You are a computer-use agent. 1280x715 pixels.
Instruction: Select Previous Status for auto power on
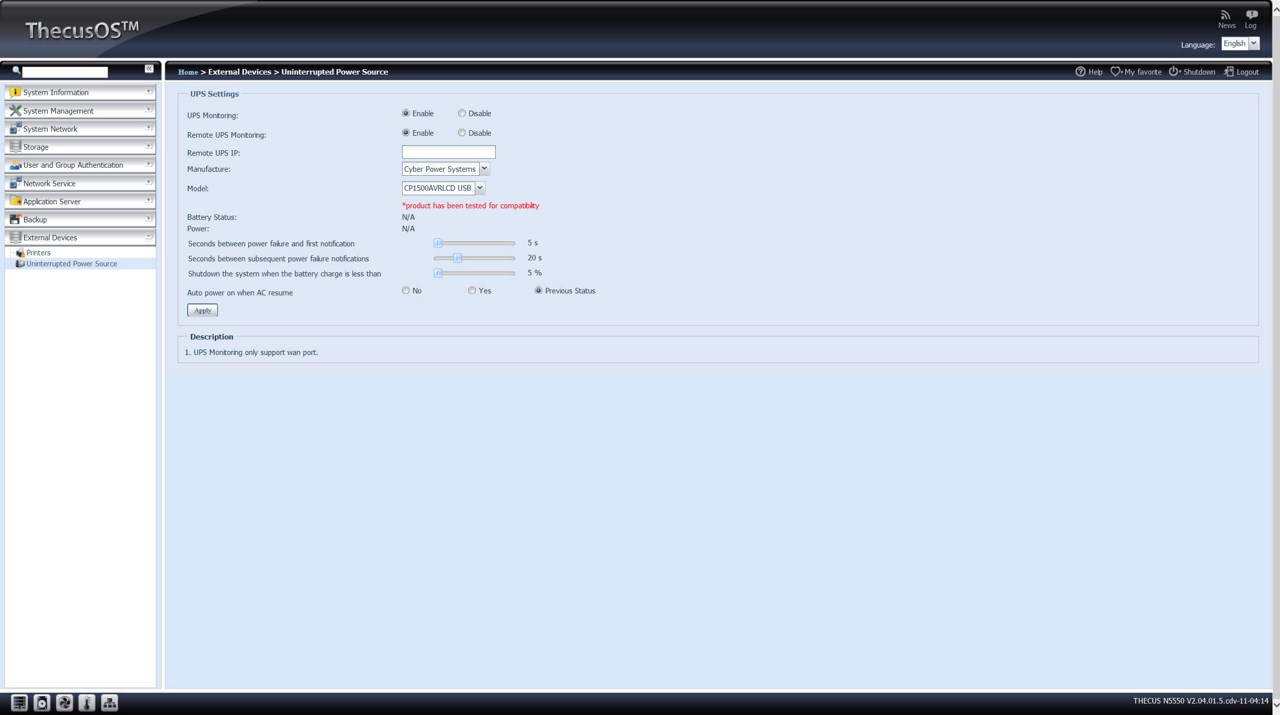coord(539,290)
